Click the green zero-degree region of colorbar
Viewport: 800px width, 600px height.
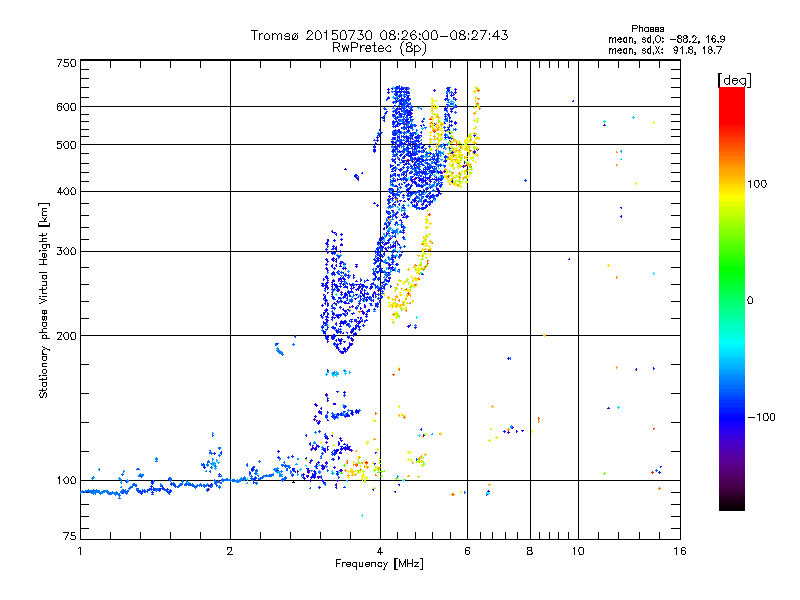732,300
